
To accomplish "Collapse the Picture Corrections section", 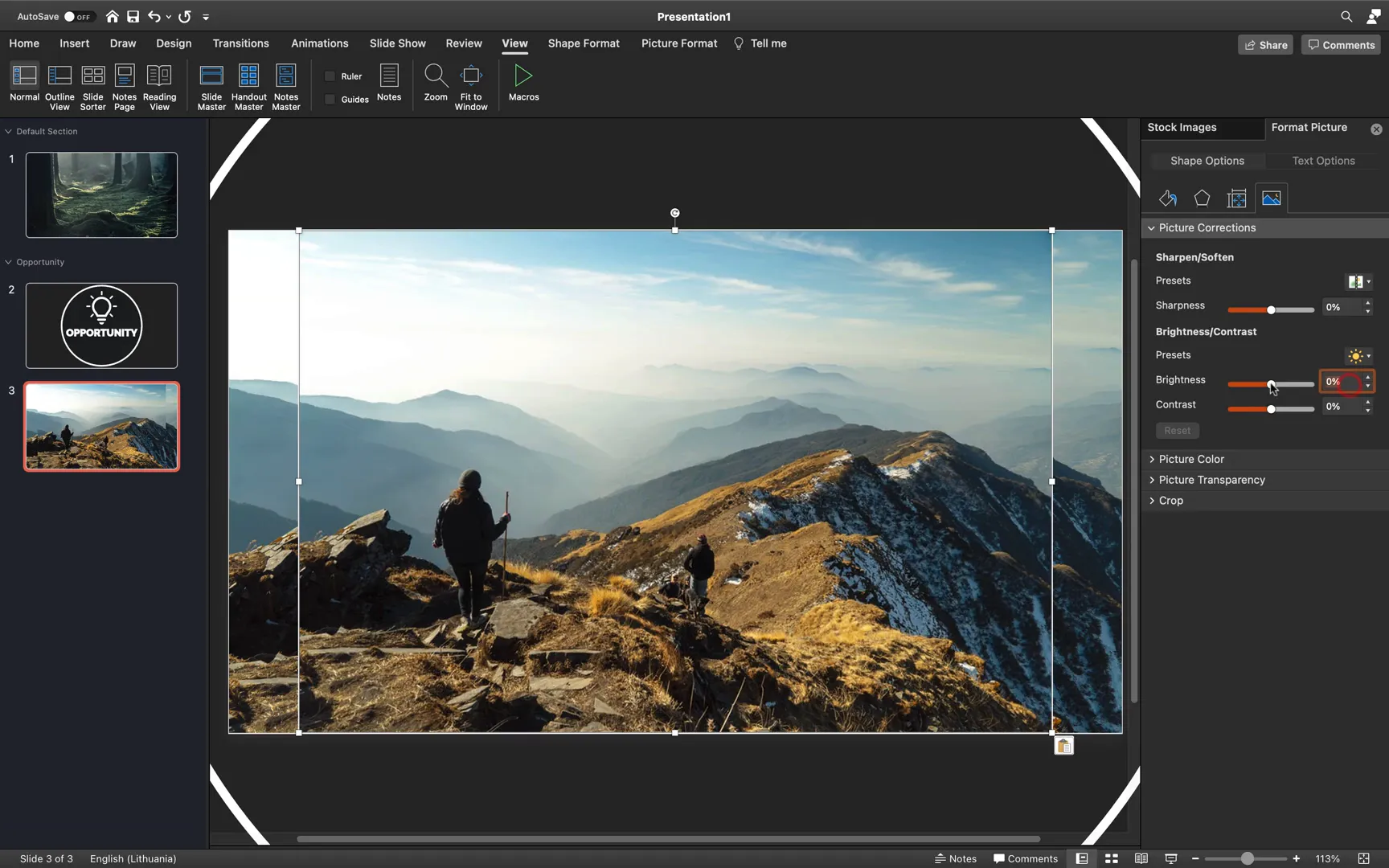I will coord(1151,228).
